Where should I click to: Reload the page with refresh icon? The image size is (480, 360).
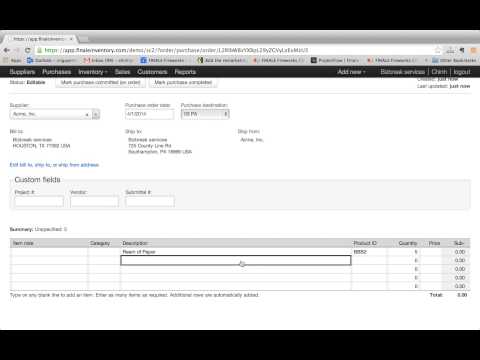point(28,50)
